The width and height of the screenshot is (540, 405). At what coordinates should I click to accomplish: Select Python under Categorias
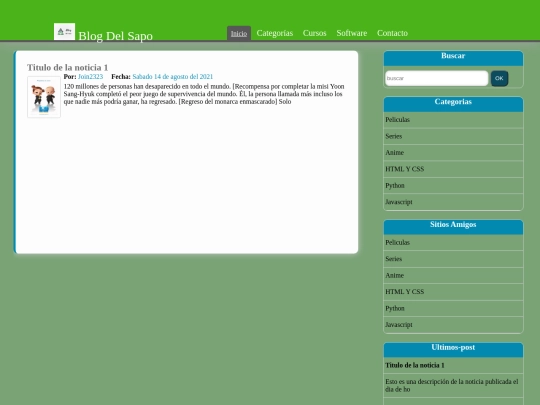tap(453, 186)
